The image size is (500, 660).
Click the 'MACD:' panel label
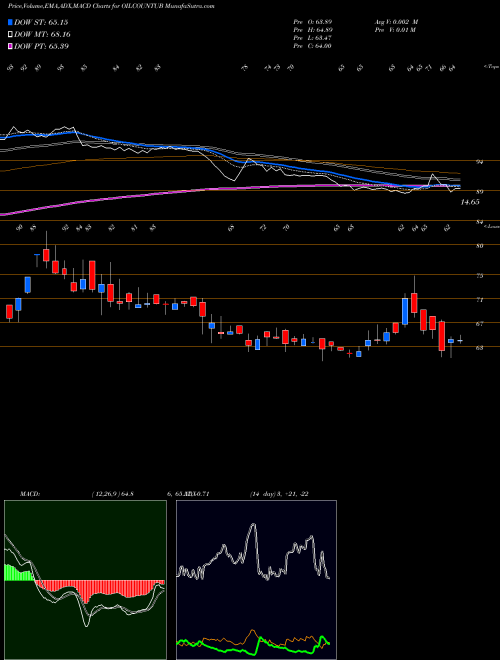[x=29, y=494]
